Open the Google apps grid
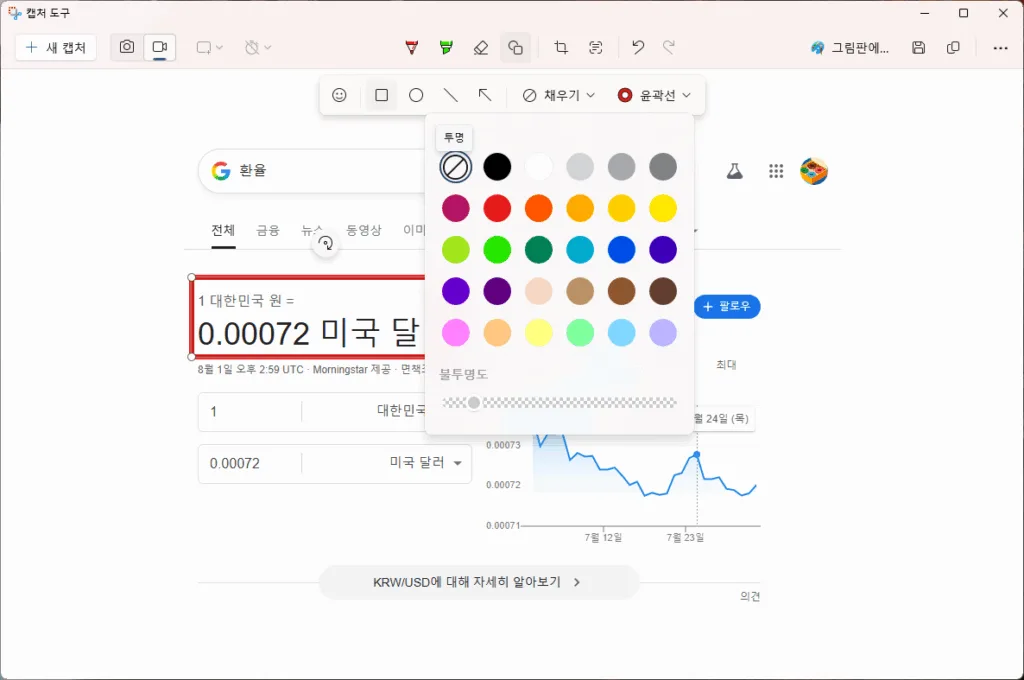 pyautogui.click(x=776, y=171)
